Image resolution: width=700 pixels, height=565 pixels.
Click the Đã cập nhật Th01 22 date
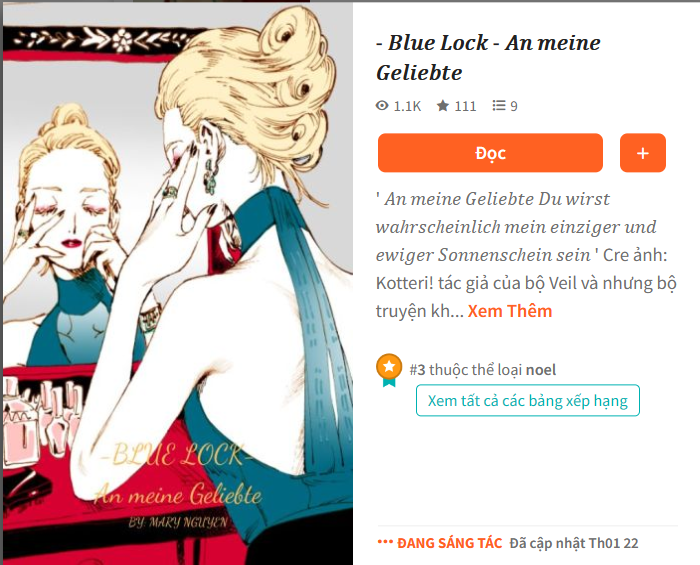(574, 543)
